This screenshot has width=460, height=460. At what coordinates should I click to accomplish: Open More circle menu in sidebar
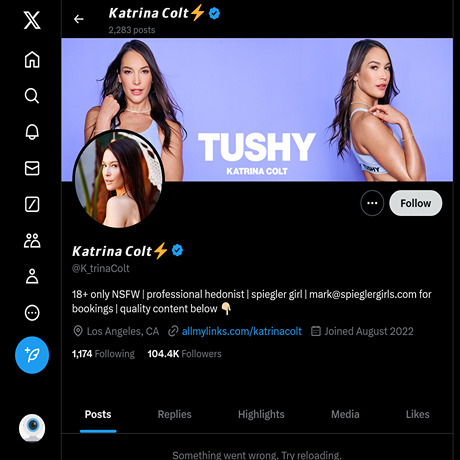tap(32, 313)
